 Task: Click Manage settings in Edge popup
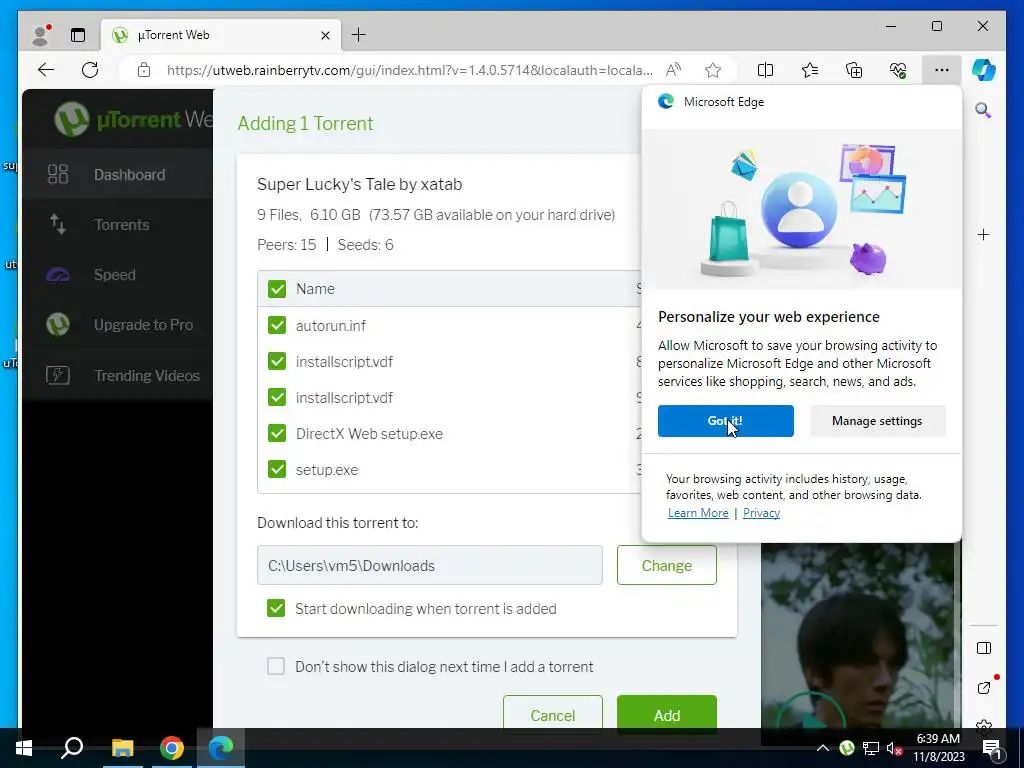877,421
